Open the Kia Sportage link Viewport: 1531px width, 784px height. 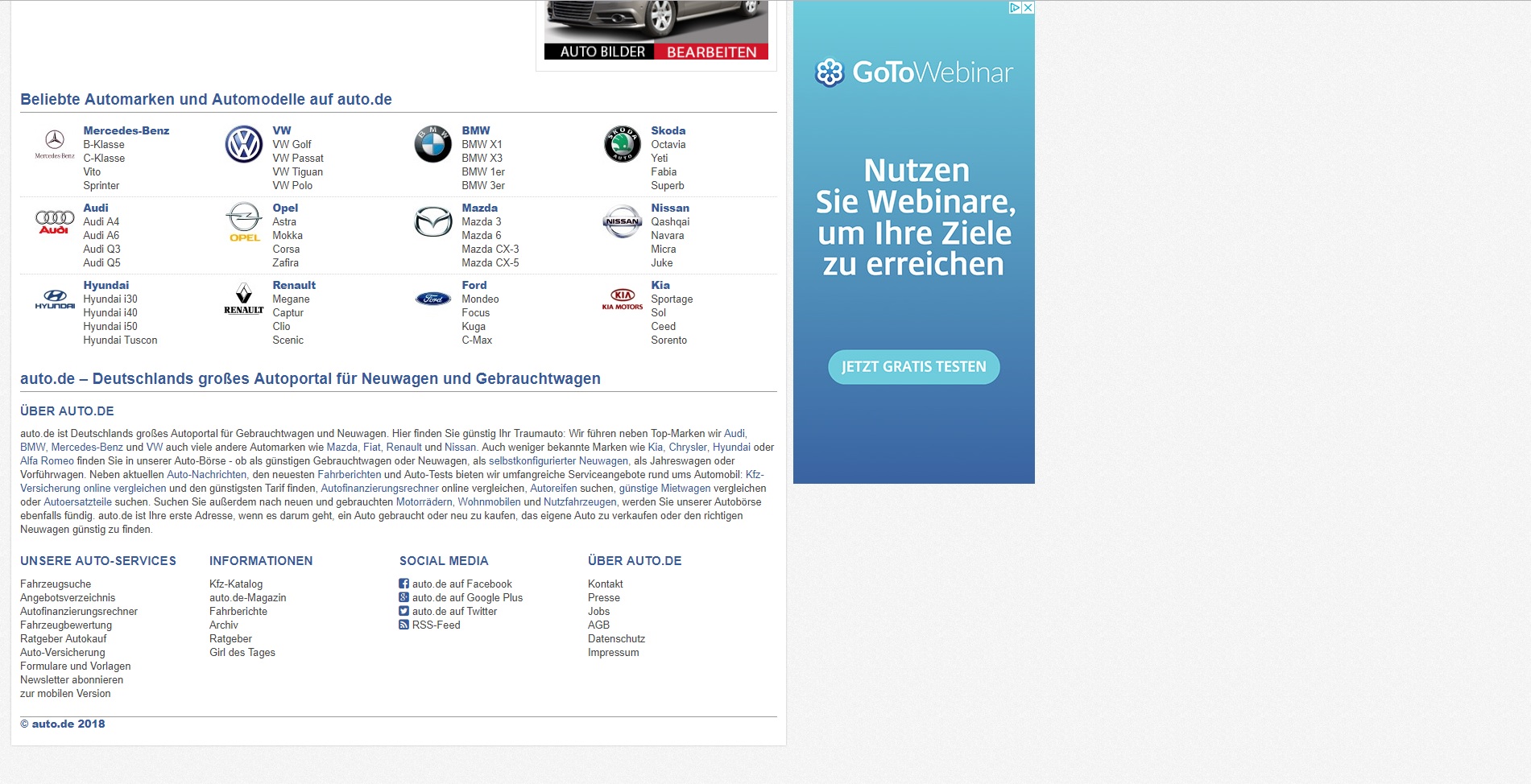(672, 299)
